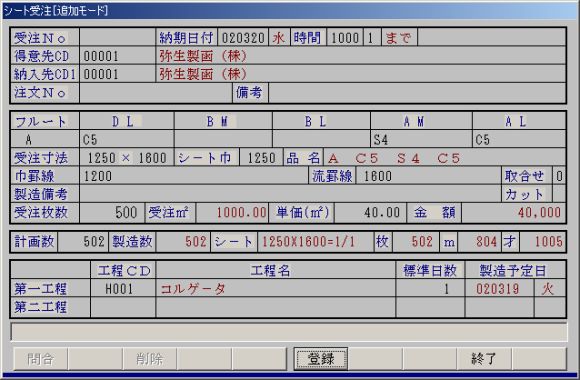Image resolution: width=580 pixels, height=380 pixels.
Task: Click the 終了 exit button
Action: coord(484,359)
